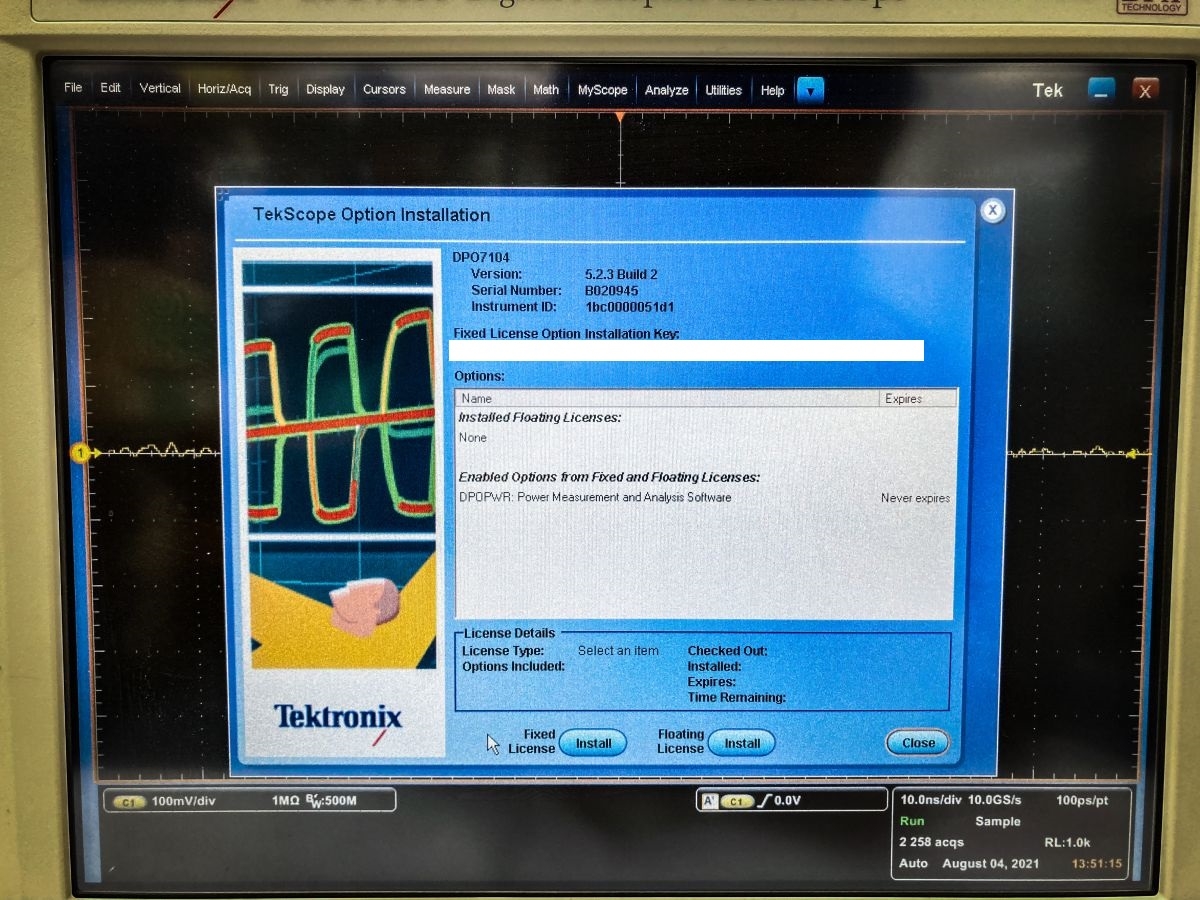Click the Name column header

point(667,398)
